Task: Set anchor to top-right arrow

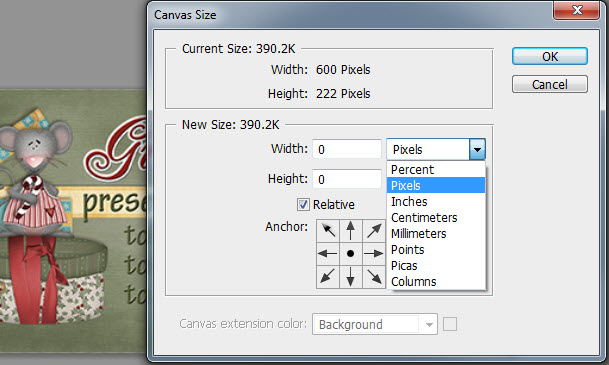Action: (374, 231)
